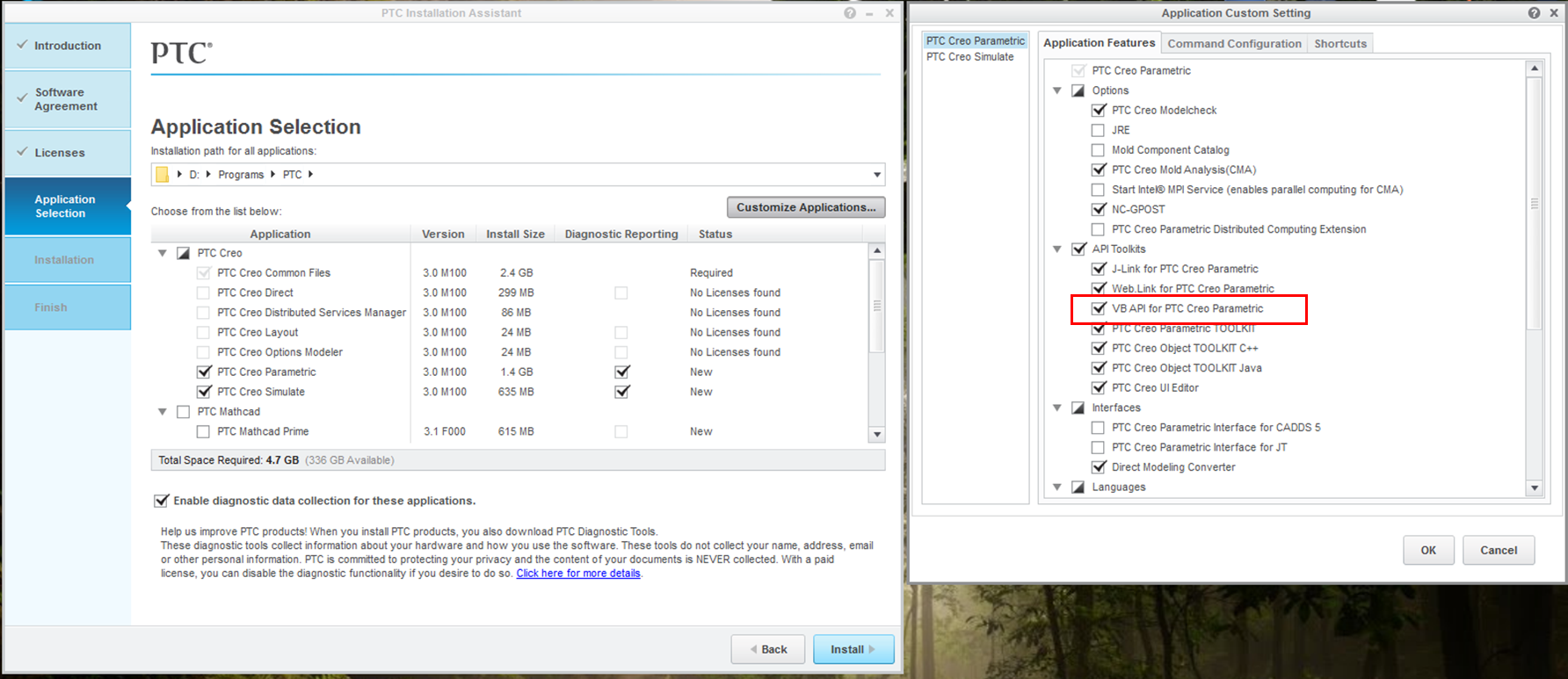Collapse the Languages feature group
Viewport: 1568px width, 679px height.
1057,487
